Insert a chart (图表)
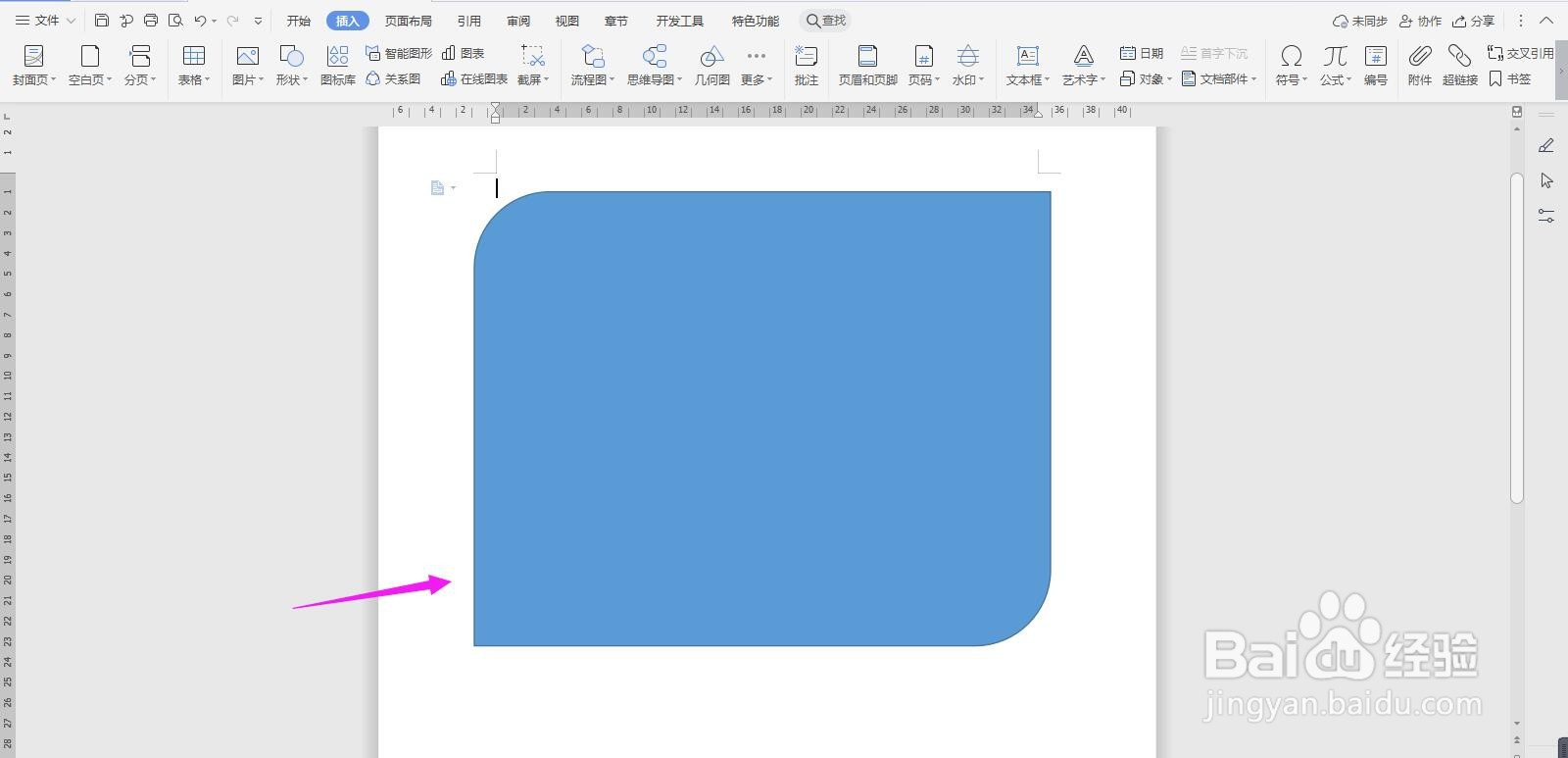1568x758 pixels. (x=464, y=53)
